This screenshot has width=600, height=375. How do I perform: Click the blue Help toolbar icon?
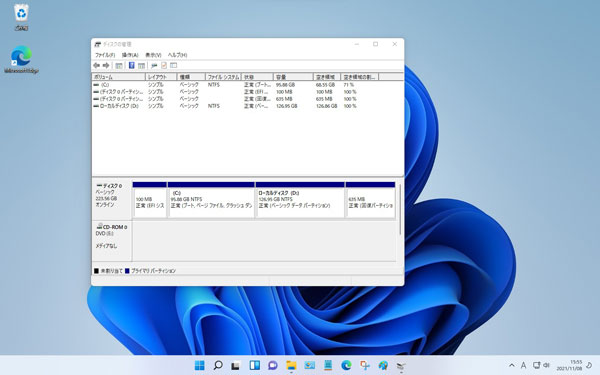coord(132,65)
